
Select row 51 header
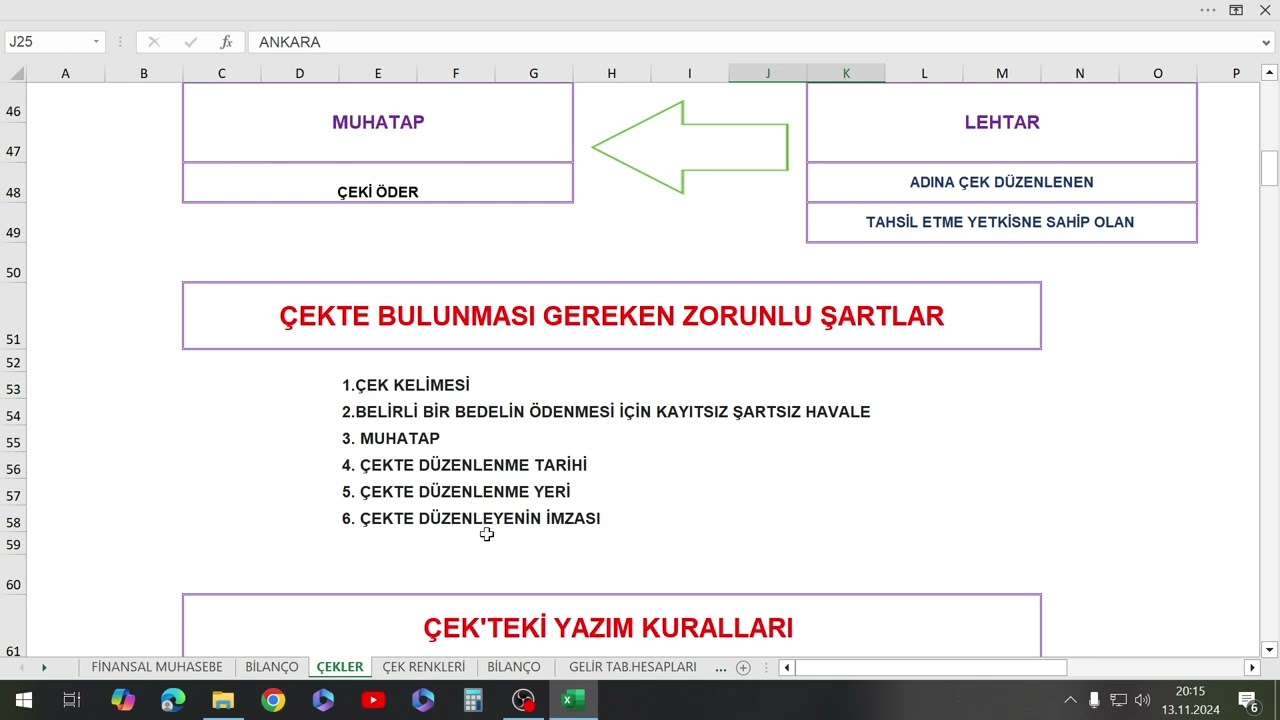pos(13,318)
